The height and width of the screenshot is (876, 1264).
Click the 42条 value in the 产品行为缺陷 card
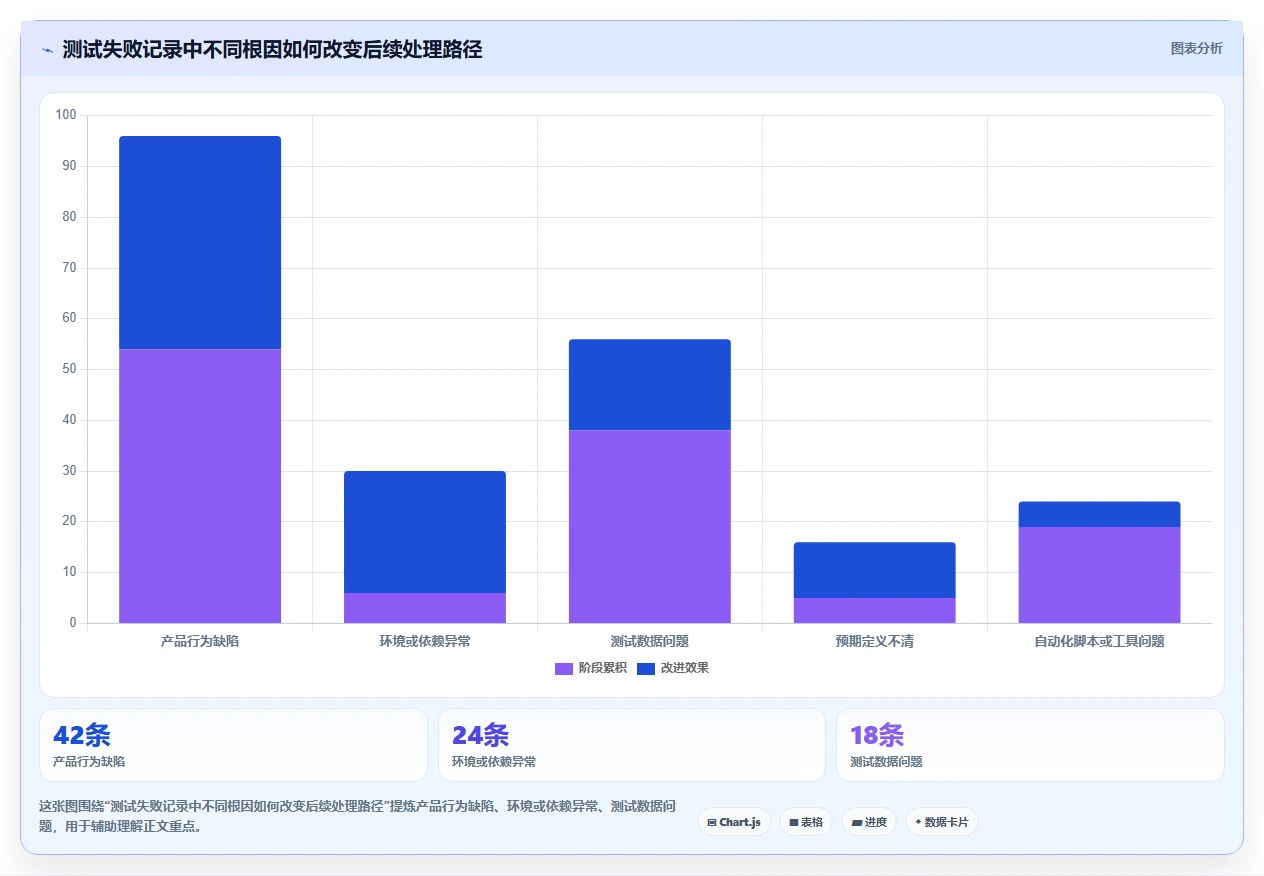tap(82, 735)
